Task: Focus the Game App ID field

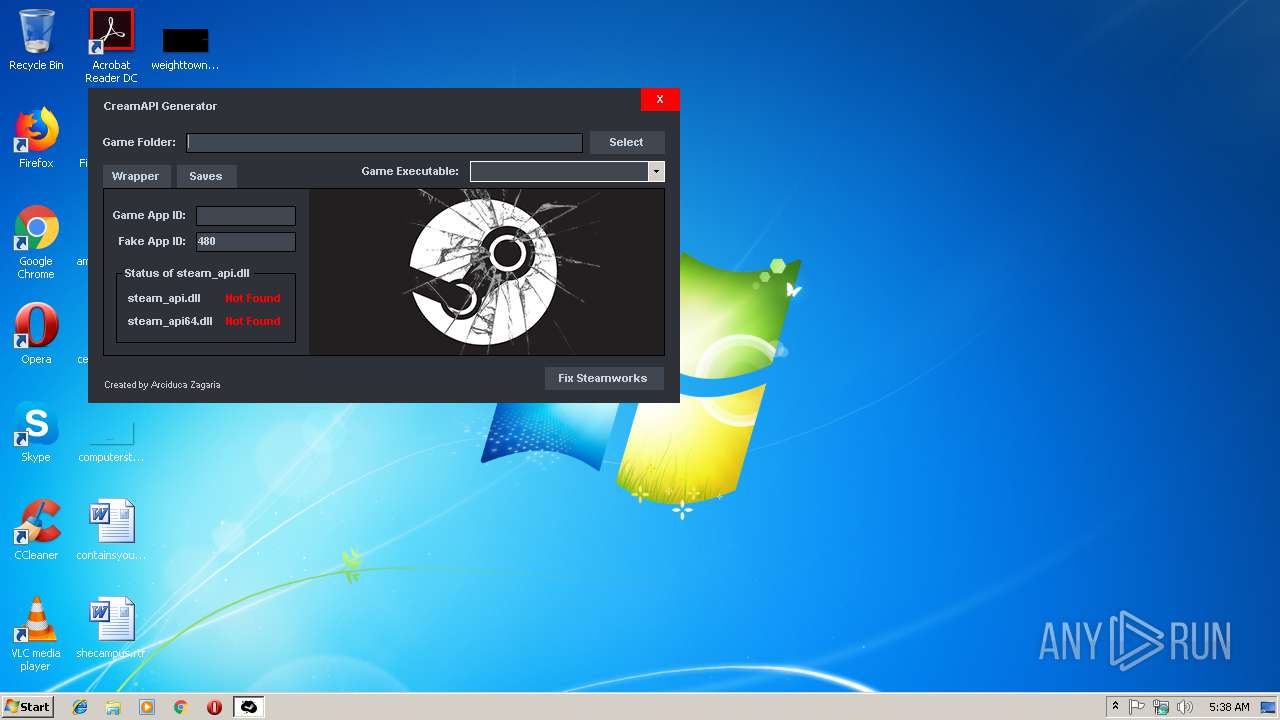Action: coord(245,216)
